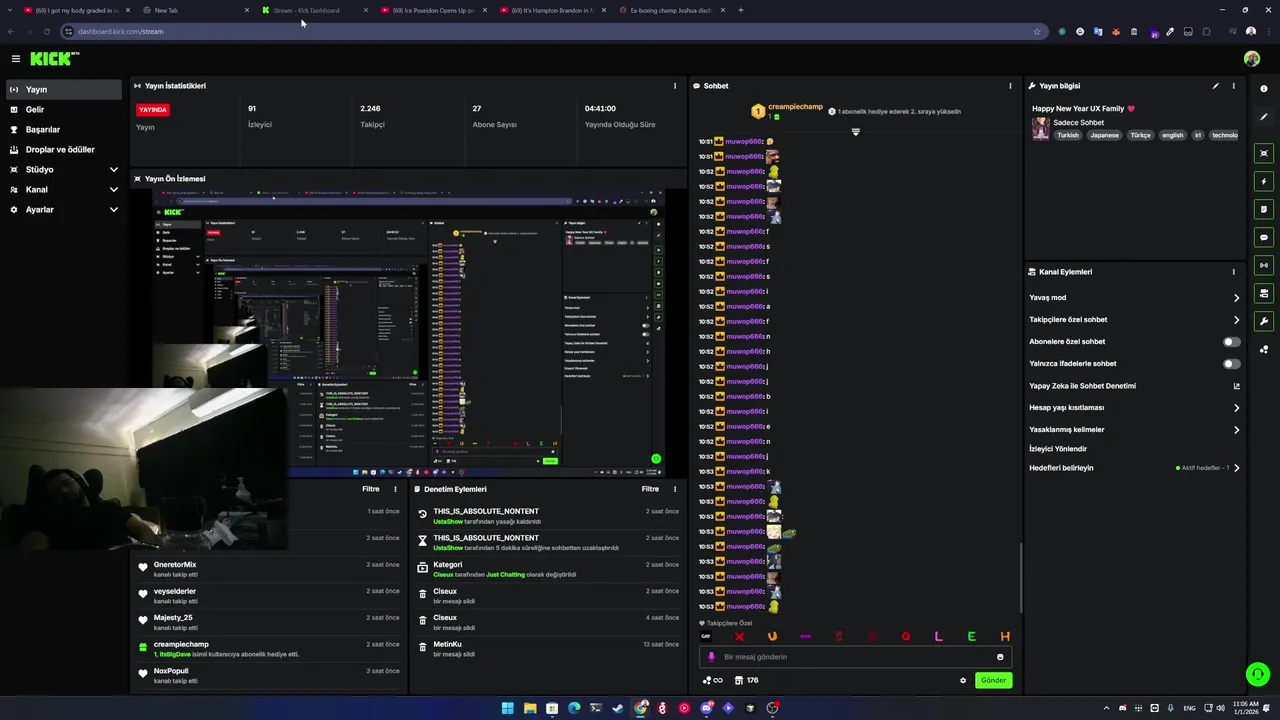This screenshot has height=720, width=1280.
Task: Select the green E emote
Action: pyautogui.click(x=971, y=637)
